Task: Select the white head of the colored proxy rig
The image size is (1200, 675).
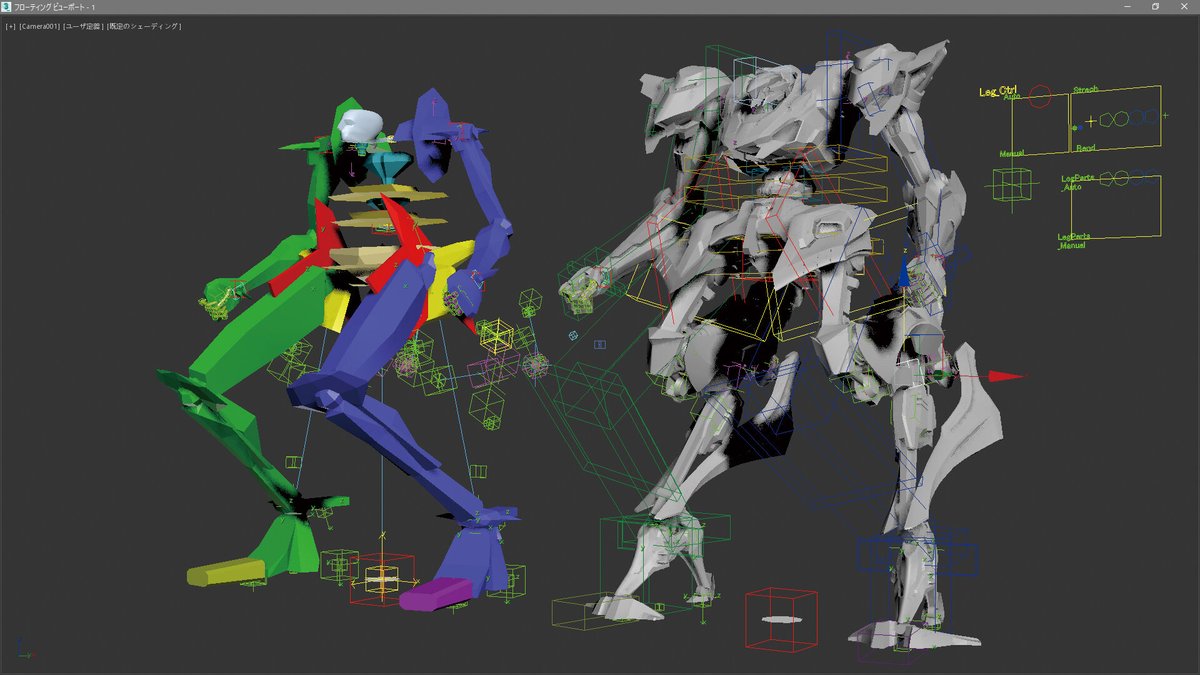Action: click(360, 125)
